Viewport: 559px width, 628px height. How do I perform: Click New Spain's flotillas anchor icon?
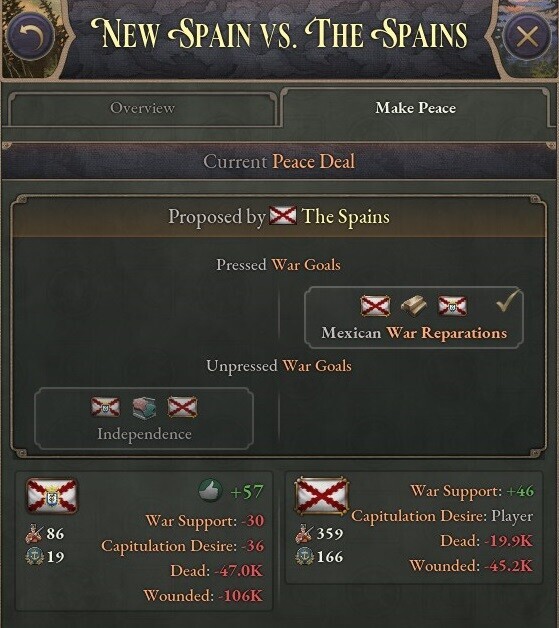34,557
